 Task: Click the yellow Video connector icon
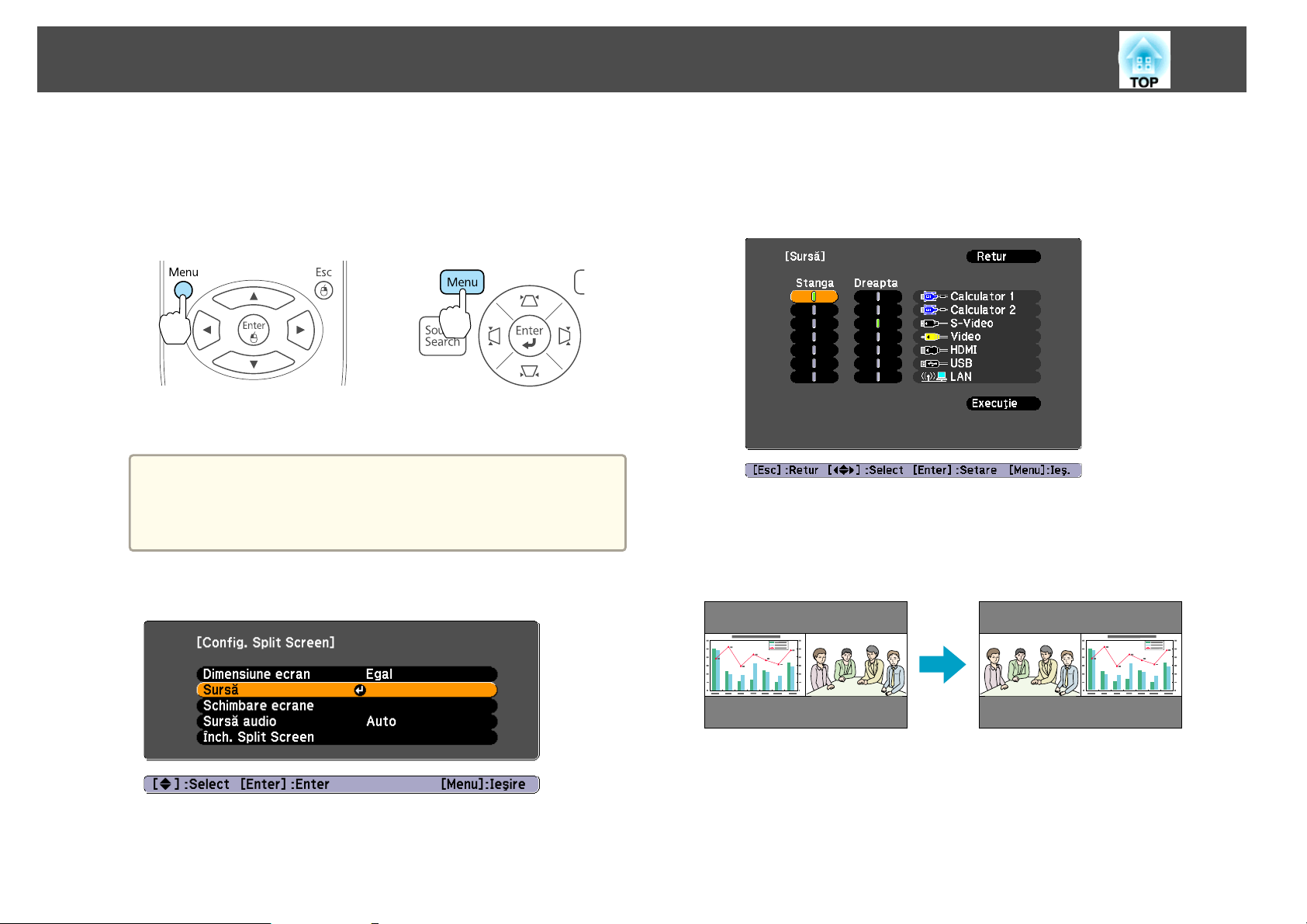pos(933,337)
